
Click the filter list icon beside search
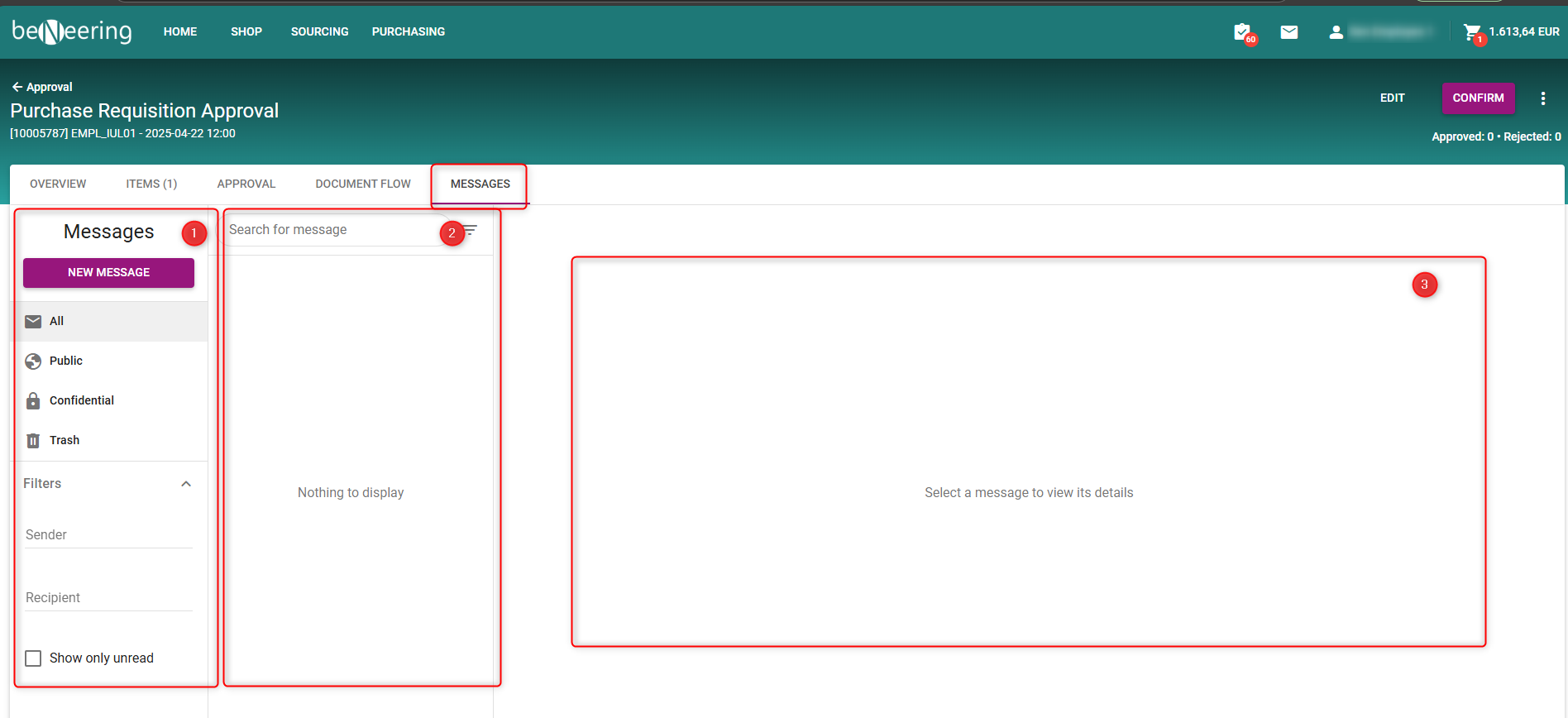(471, 230)
